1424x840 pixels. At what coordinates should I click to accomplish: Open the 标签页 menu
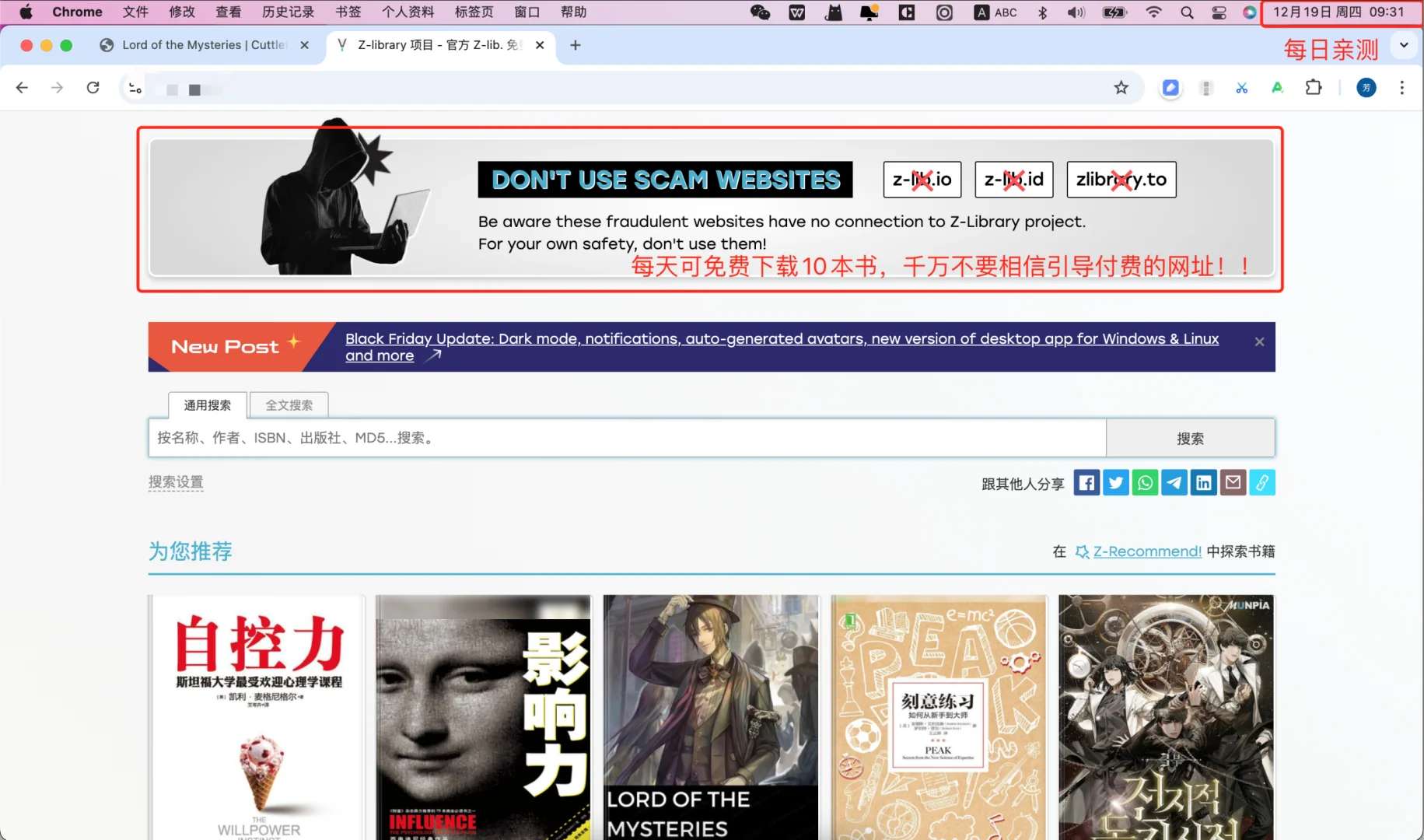[x=474, y=12]
